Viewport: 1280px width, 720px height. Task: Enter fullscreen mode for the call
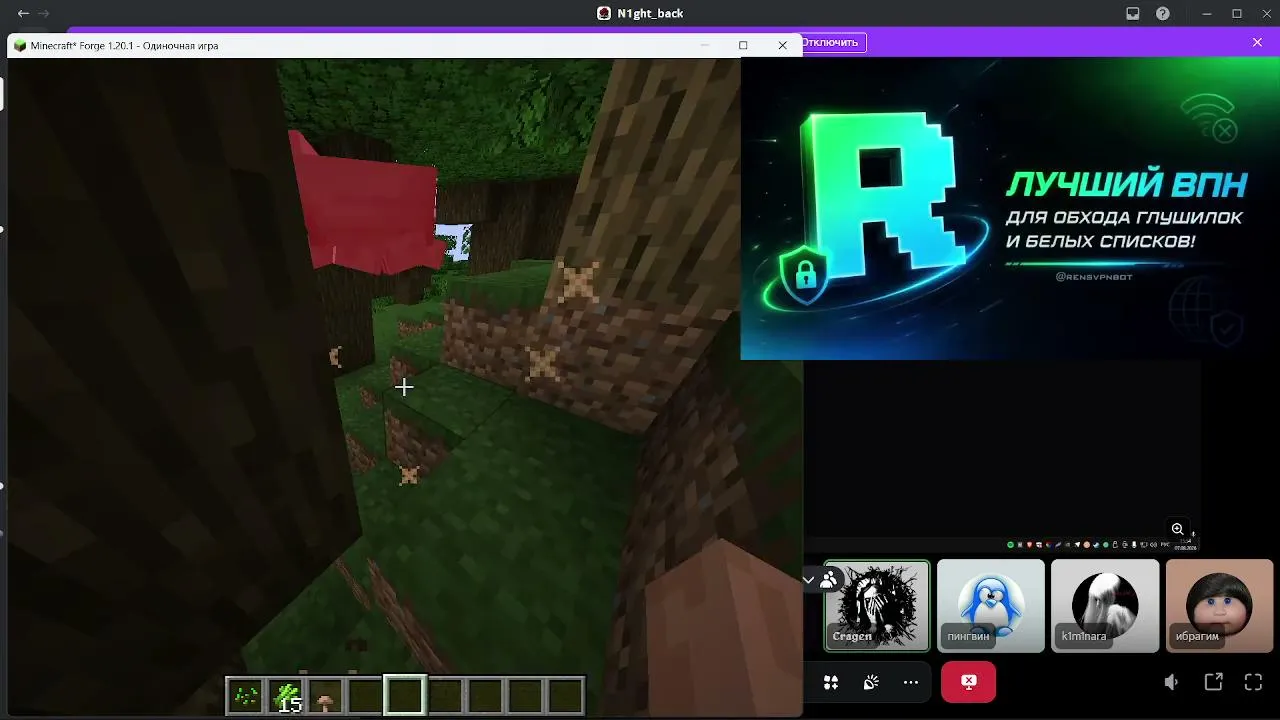point(1253,682)
